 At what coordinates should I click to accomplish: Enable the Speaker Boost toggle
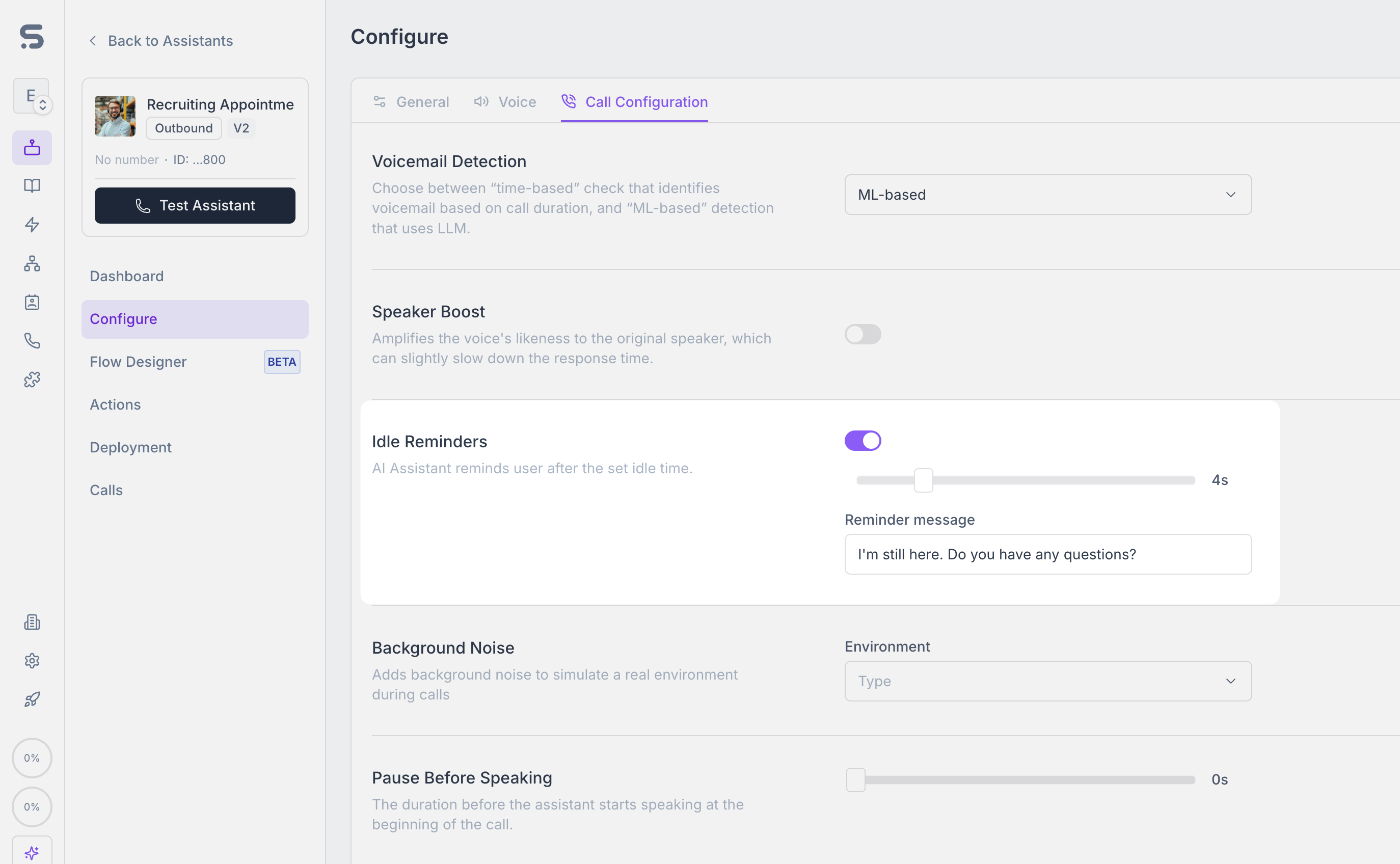(863, 334)
